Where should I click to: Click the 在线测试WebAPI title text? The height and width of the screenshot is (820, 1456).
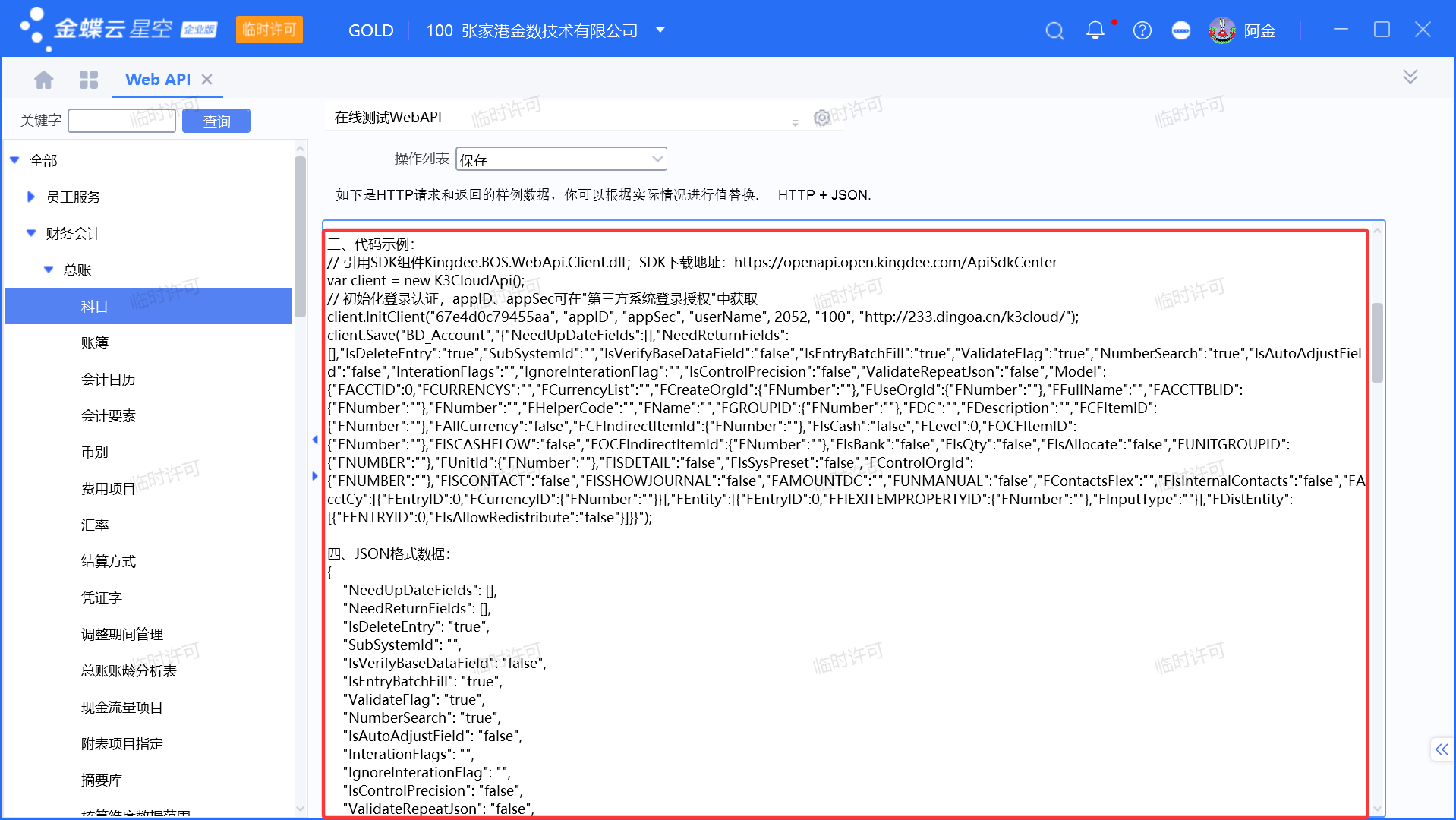pos(388,117)
